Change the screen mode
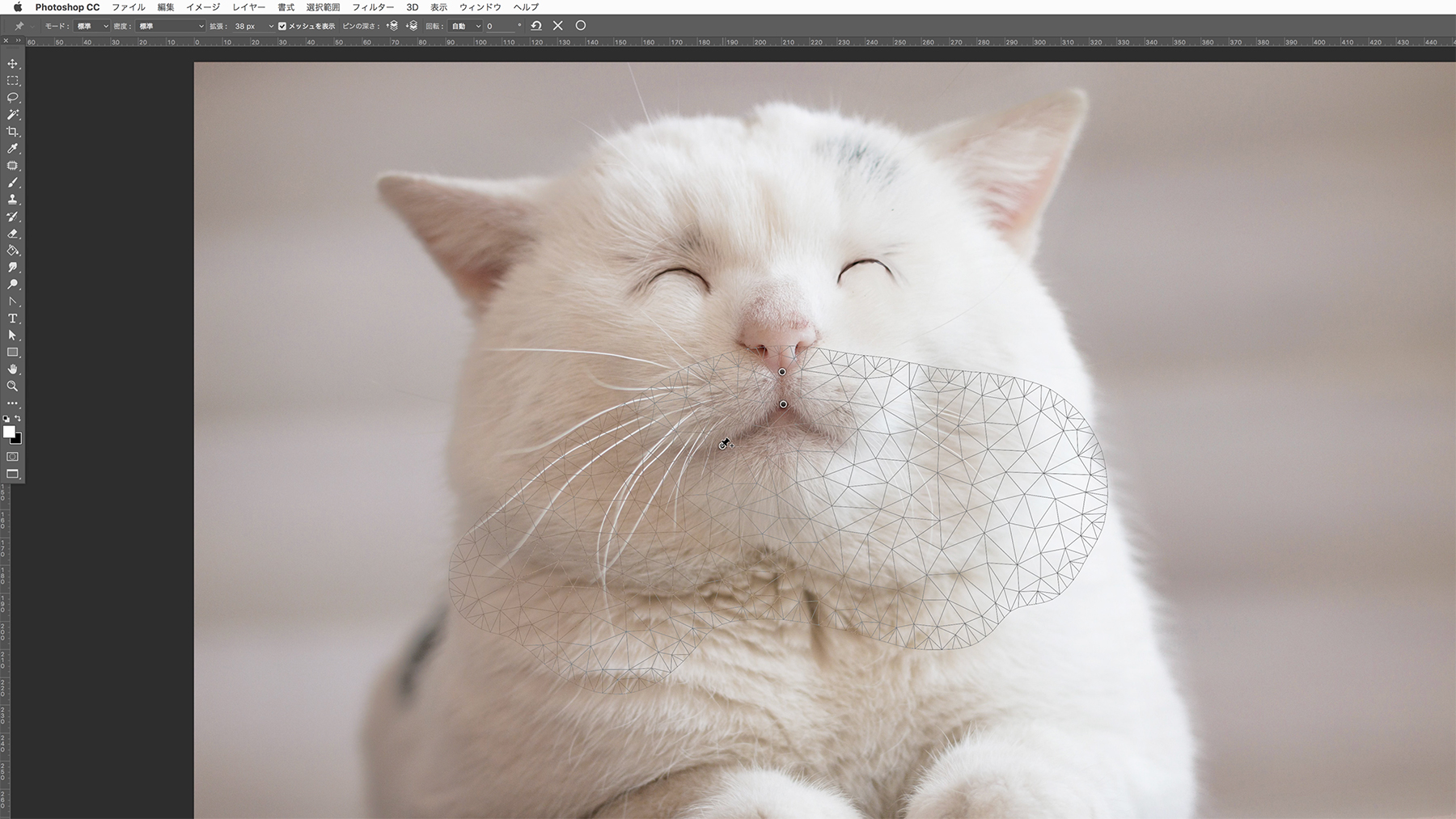1456x819 pixels. [x=12, y=474]
